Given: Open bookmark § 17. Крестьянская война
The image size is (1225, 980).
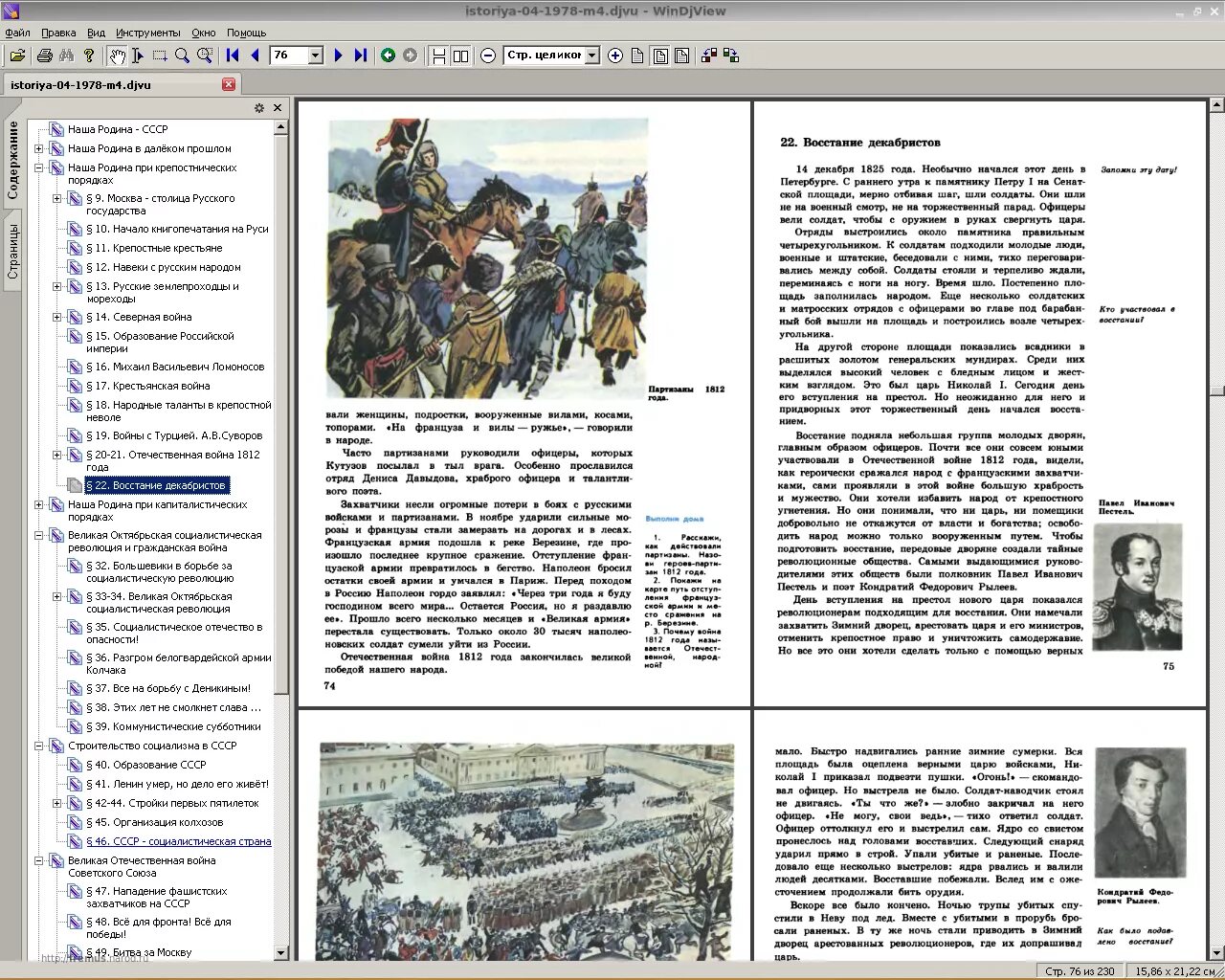Looking at the screenshot, I should coord(147,386).
